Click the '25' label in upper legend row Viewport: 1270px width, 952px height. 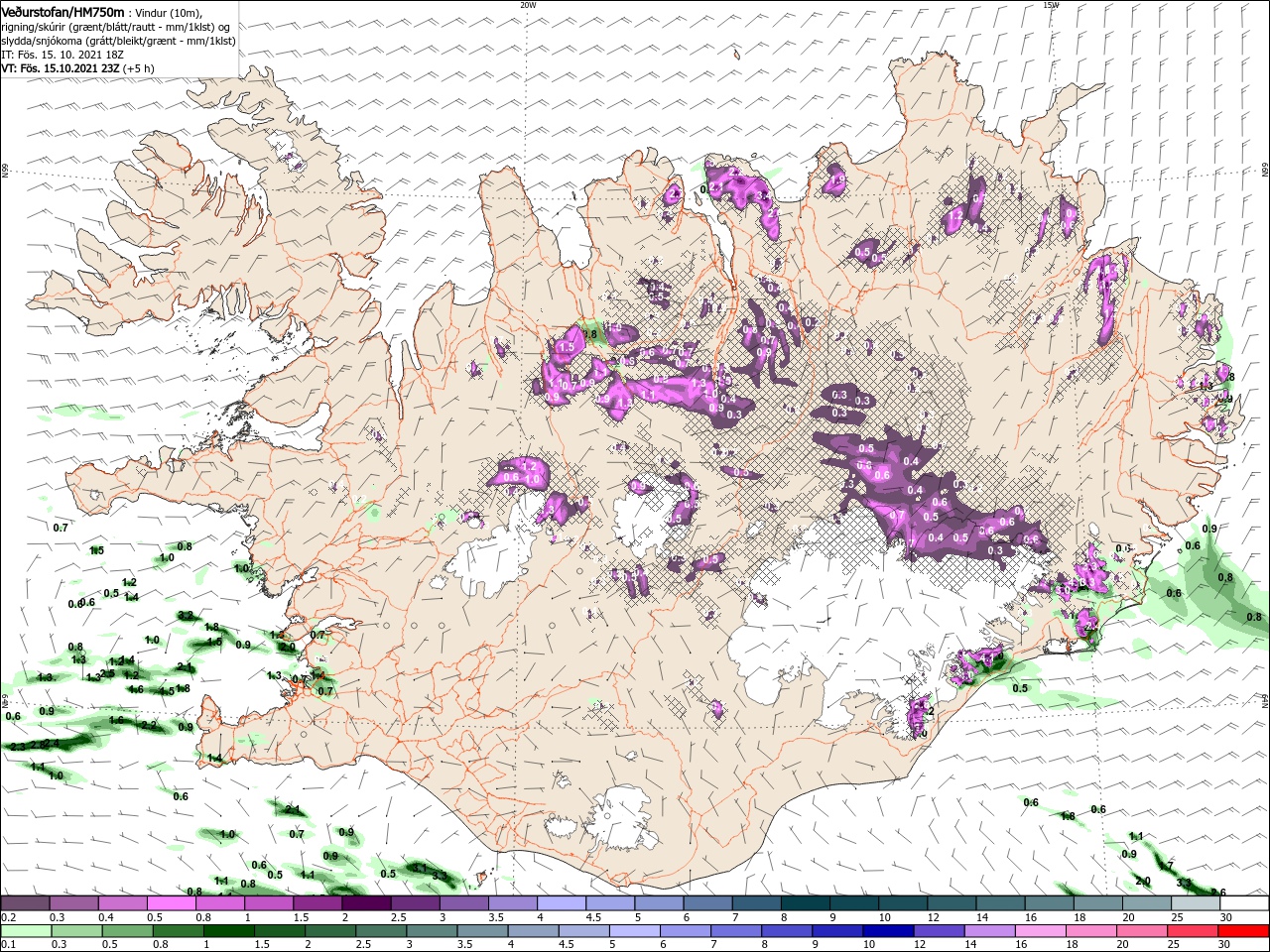click(1179, 918)
